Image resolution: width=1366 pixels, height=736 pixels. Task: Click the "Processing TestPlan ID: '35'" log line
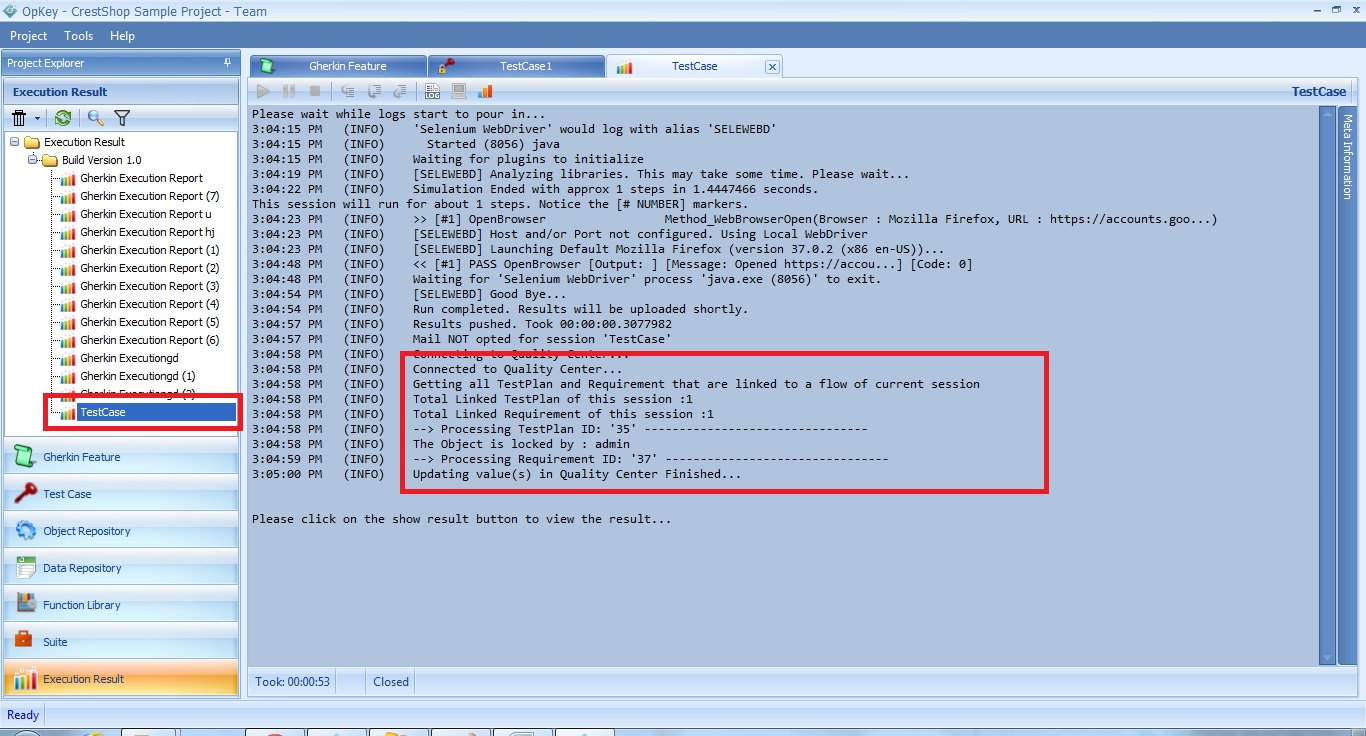[559, 429]
